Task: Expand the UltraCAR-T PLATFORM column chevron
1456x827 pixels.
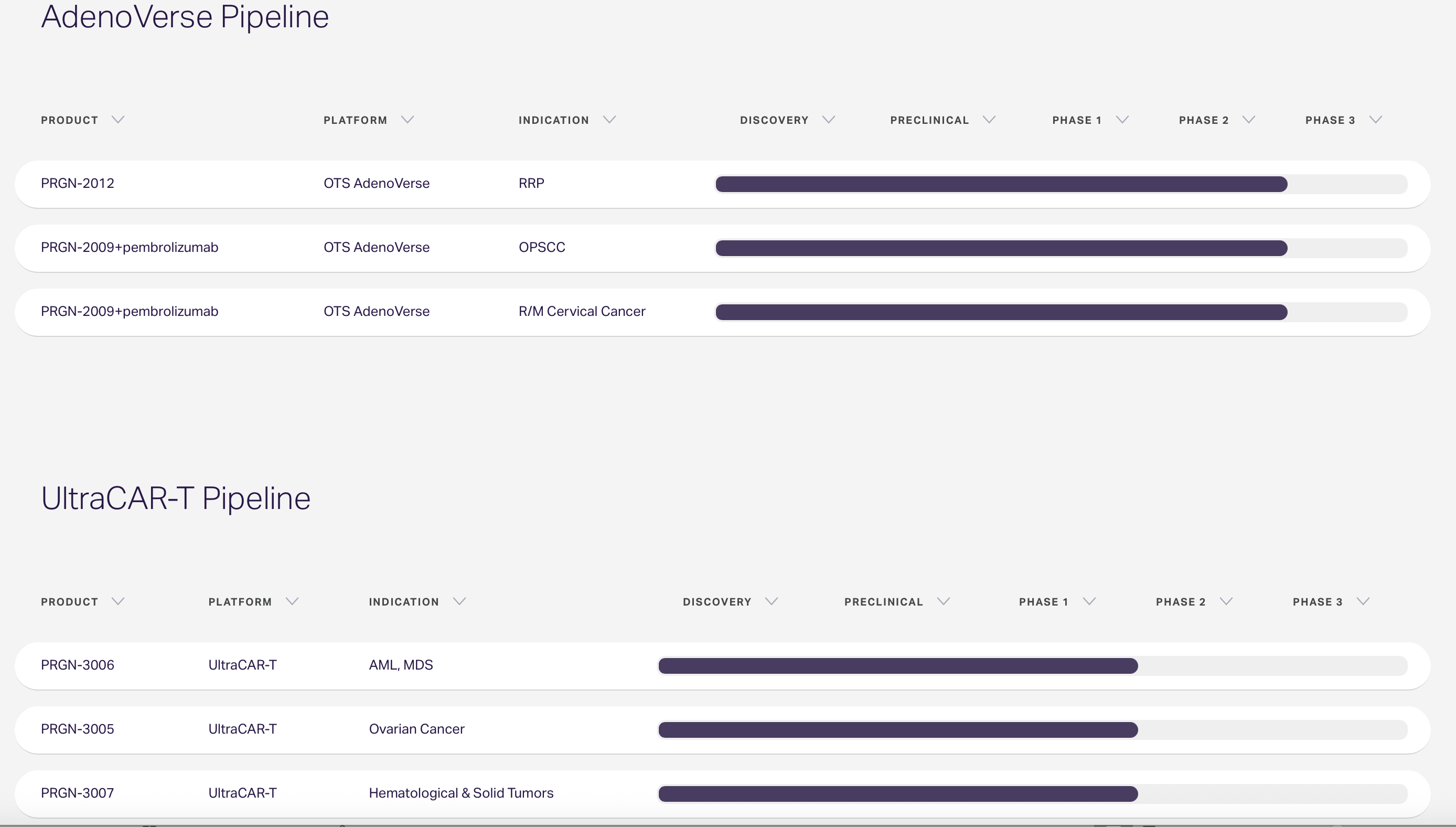Action: (x=292, y=601)
